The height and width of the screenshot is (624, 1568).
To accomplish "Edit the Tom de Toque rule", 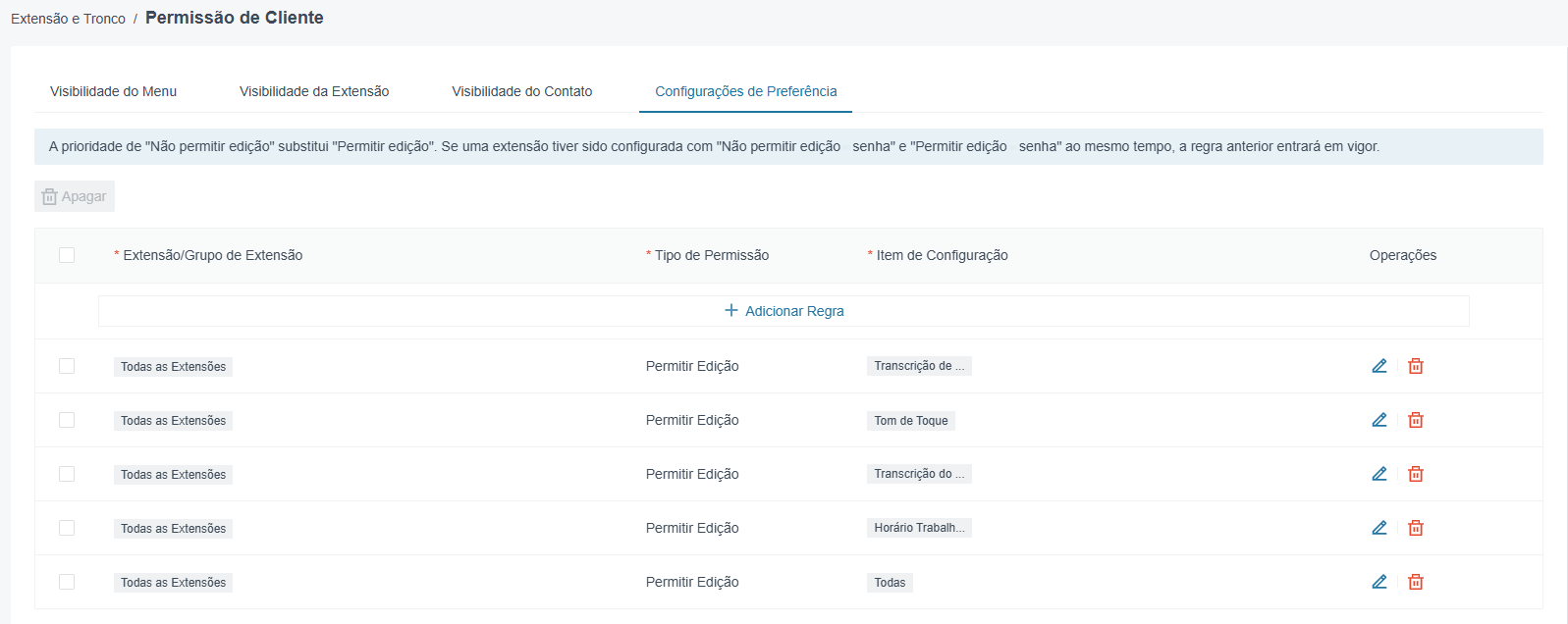I will (x=1379, y=420).
